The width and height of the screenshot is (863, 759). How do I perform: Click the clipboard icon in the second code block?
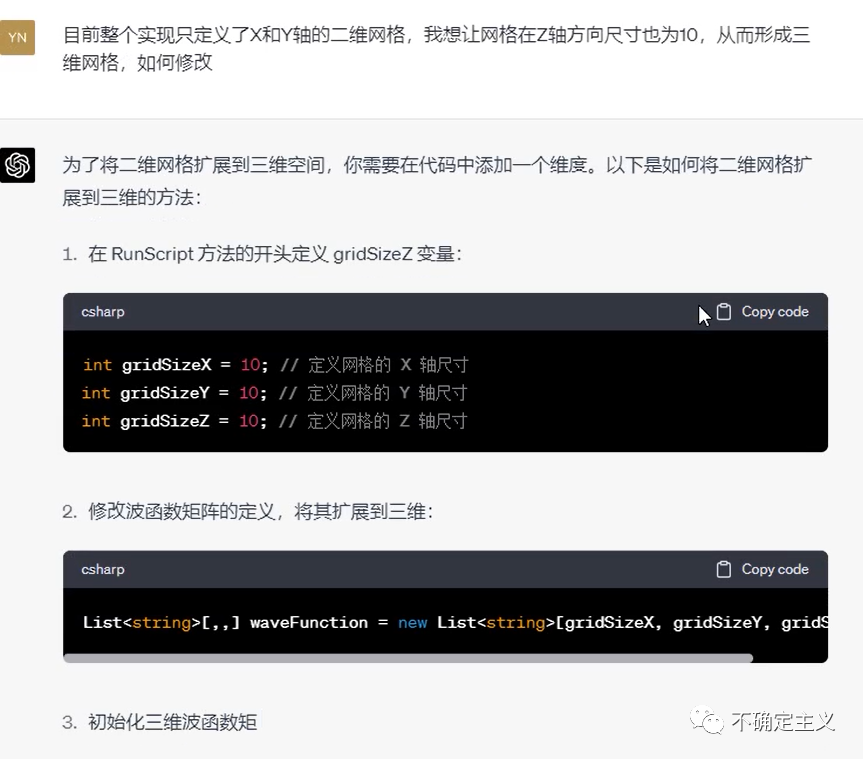coord(725,569)
